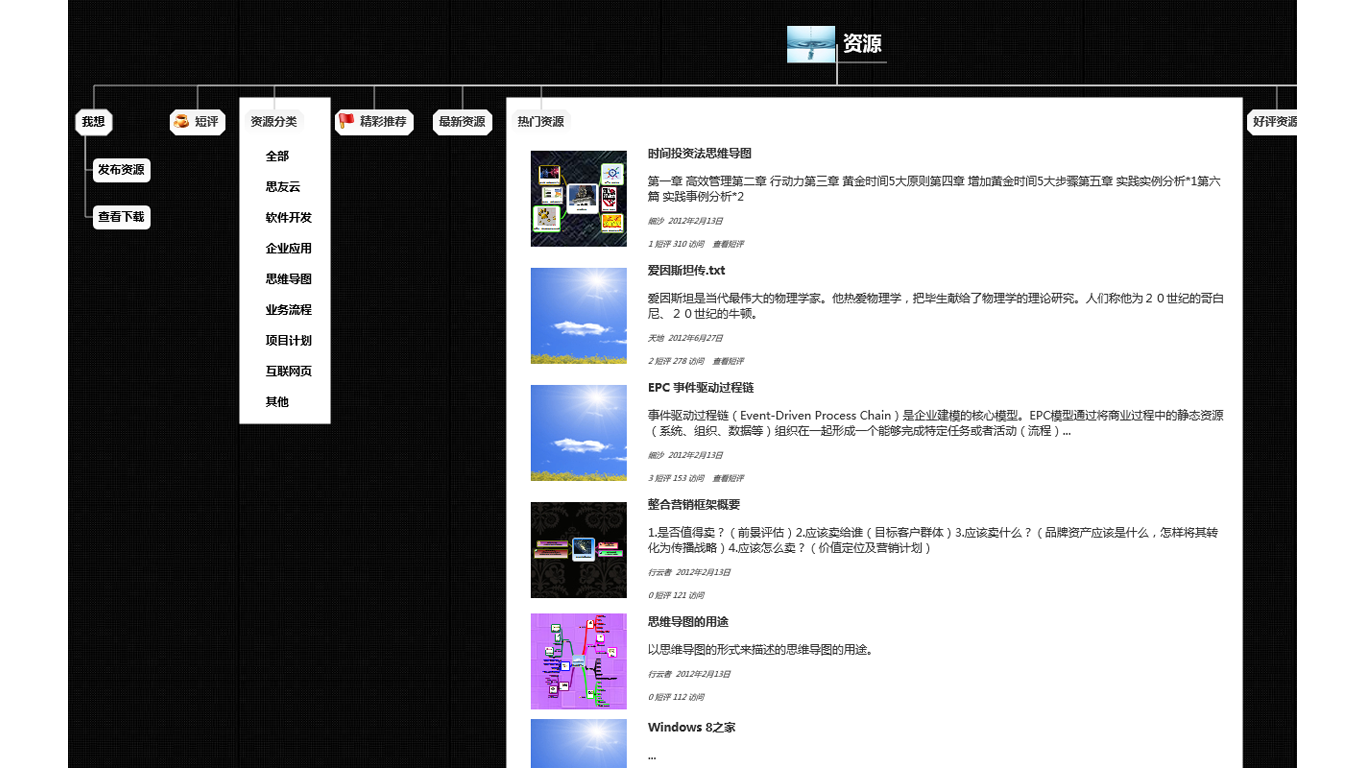Image resolution: width=1366 pixels, height=768 pixels.
Task: Open the EPC 事件驱动过程链 title link
Action: pyautogui.click(x=701, y=388)
